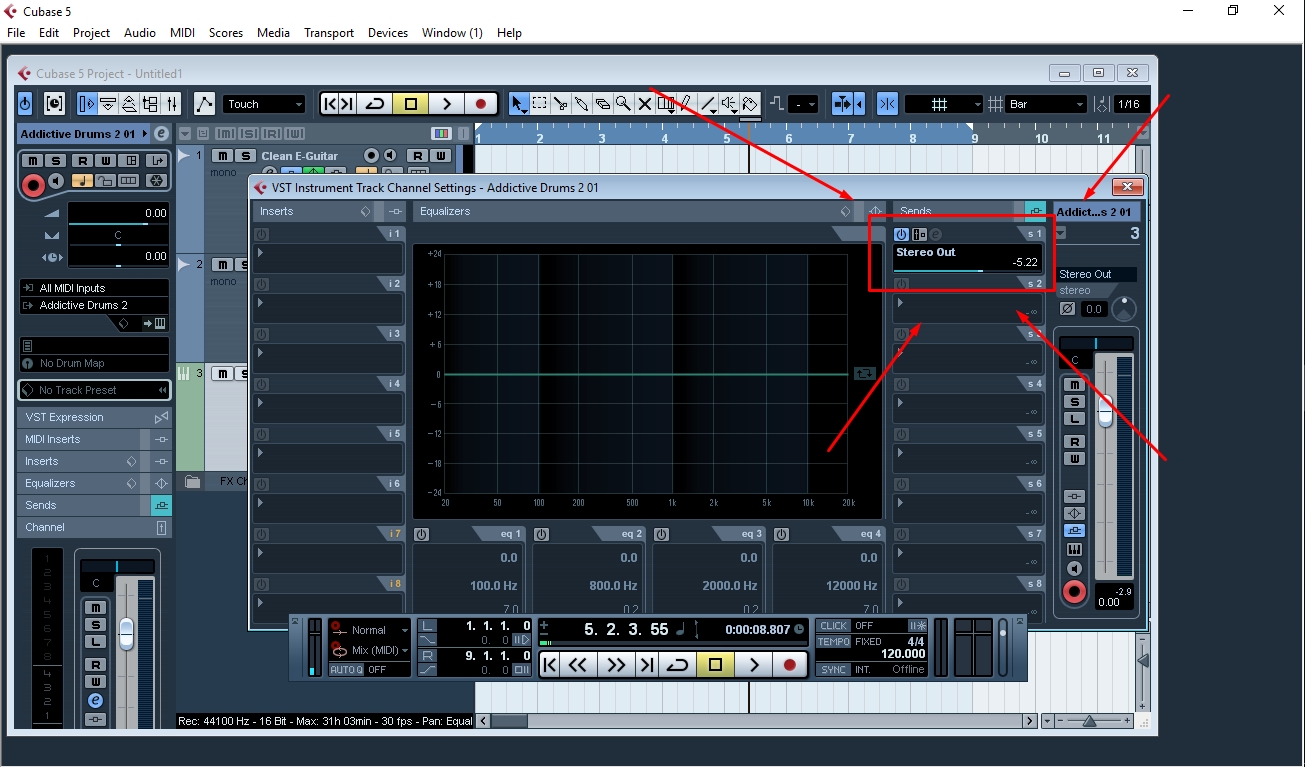The height and width of the screenshot is (767, 1305).
Task: Select the Object Selection arrow tool
Action: click(518, 104)
